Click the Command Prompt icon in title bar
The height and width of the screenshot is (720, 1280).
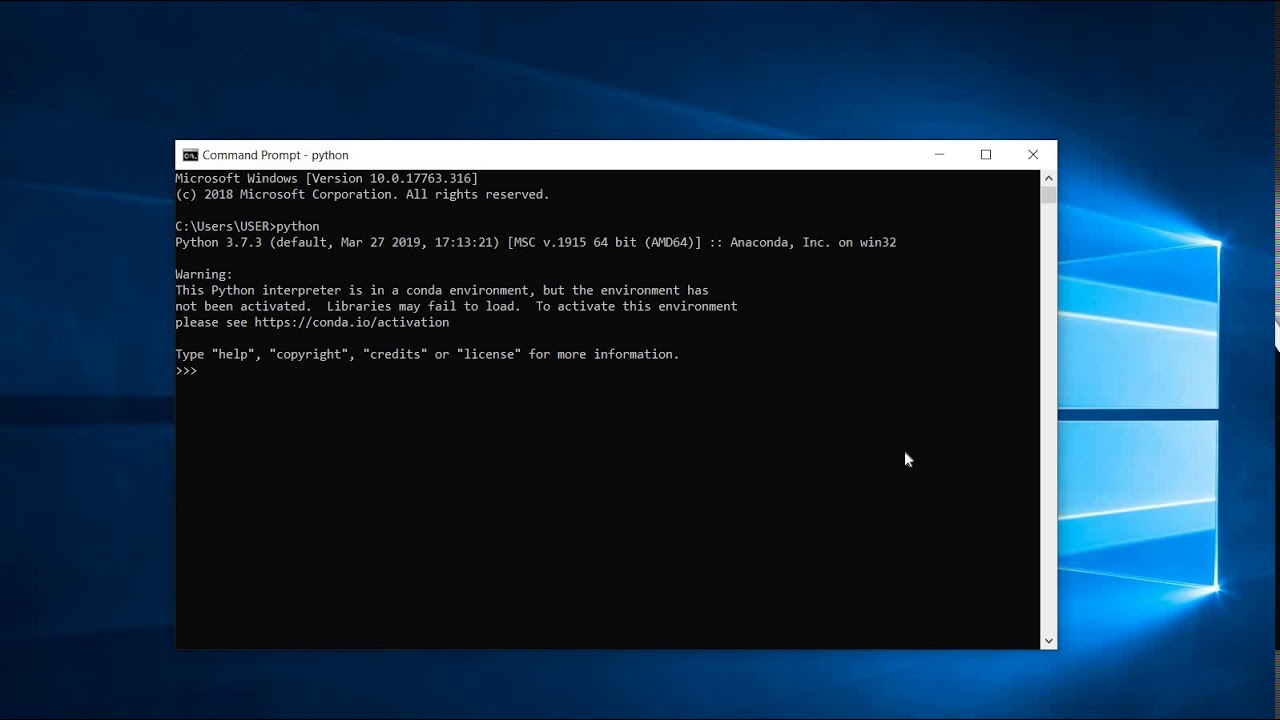190,155
